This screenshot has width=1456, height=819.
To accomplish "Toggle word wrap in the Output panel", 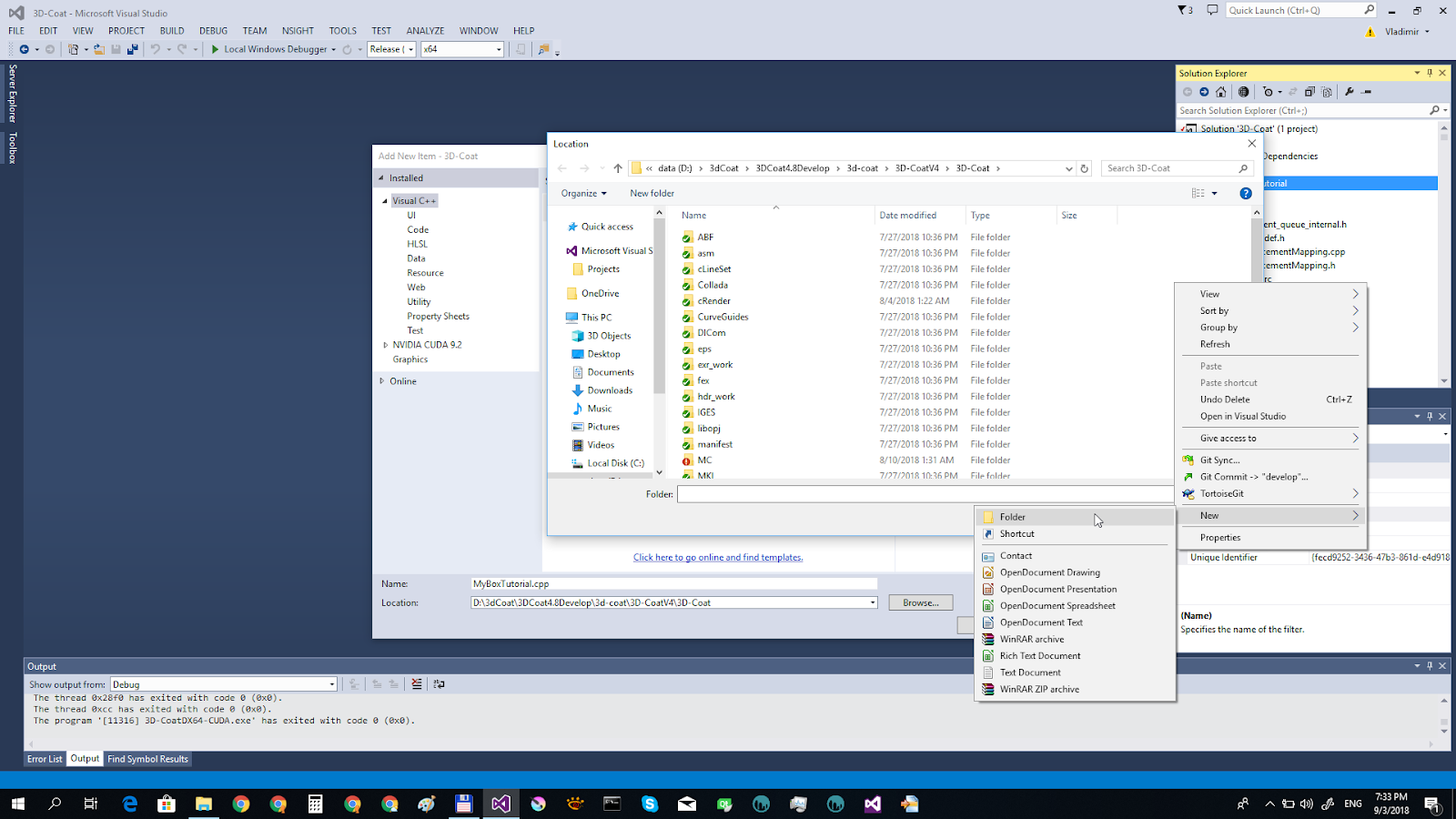I will 440,684.
